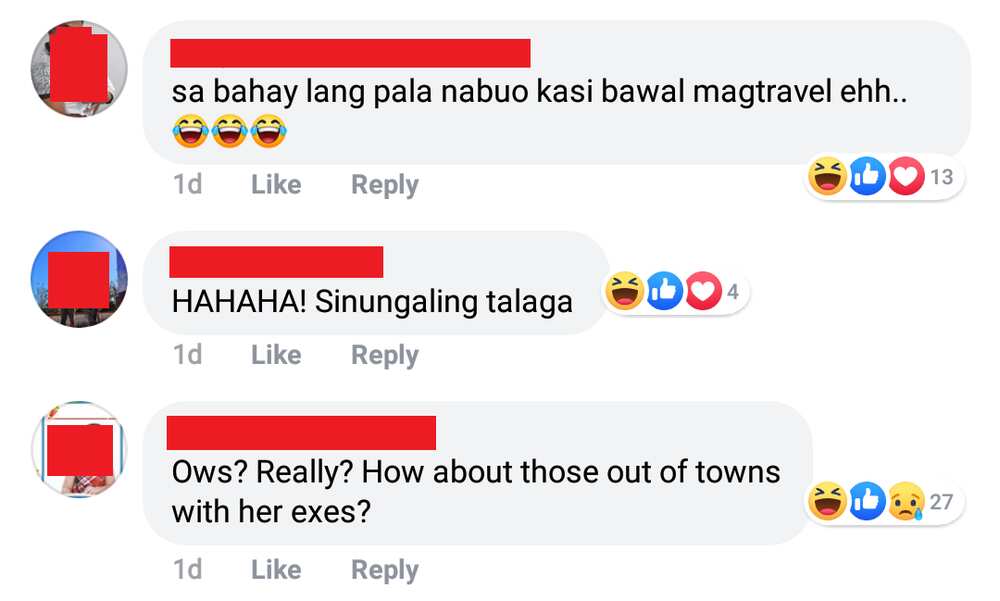Viewport: 1000px width, 601px height.
Task: Click the heart reaction icon beside "Sinungaling talaga"
Action: (703, 291)
